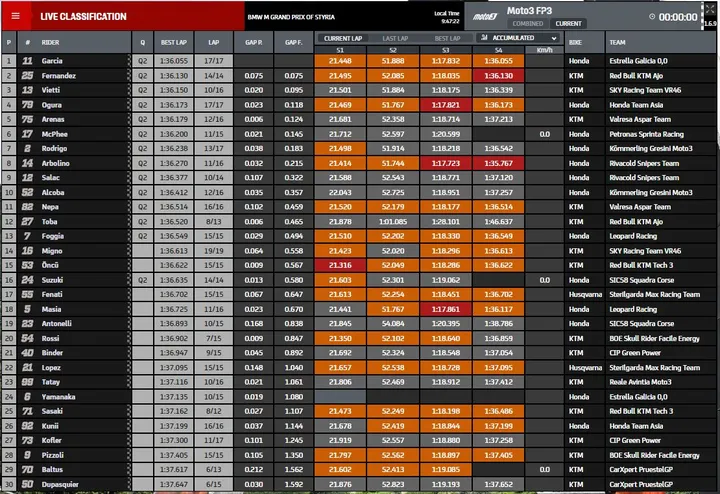This screenshot has width=720, height=494.
Task: Select the LAST LAP tab
Action: tap(395, 38)
